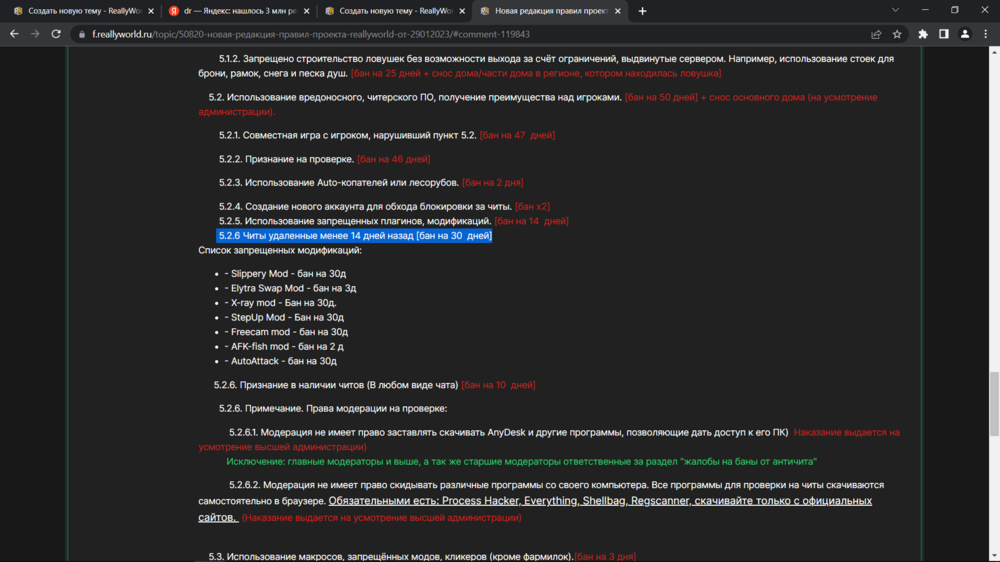
Task: Open a new tab with the plus button
Action: click(x=642, y=11)
